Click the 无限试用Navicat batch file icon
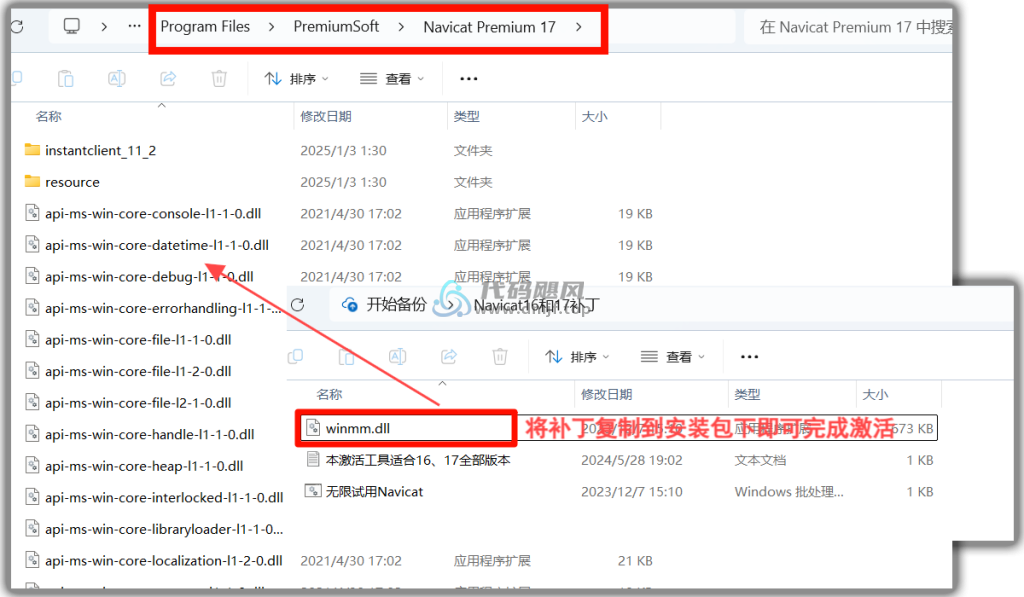Screen dimensions: 1024x597 313,491
